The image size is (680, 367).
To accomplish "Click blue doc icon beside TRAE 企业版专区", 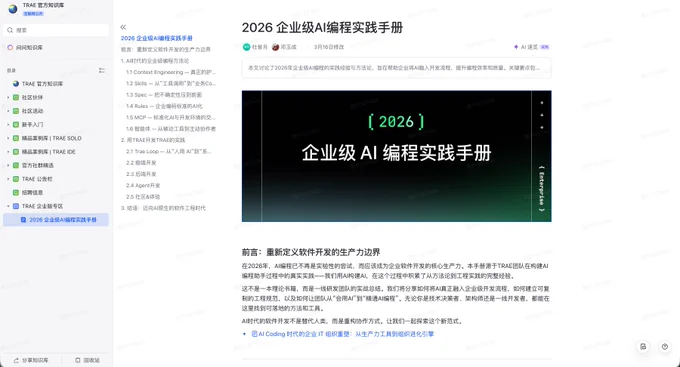I will pos(16,206).
